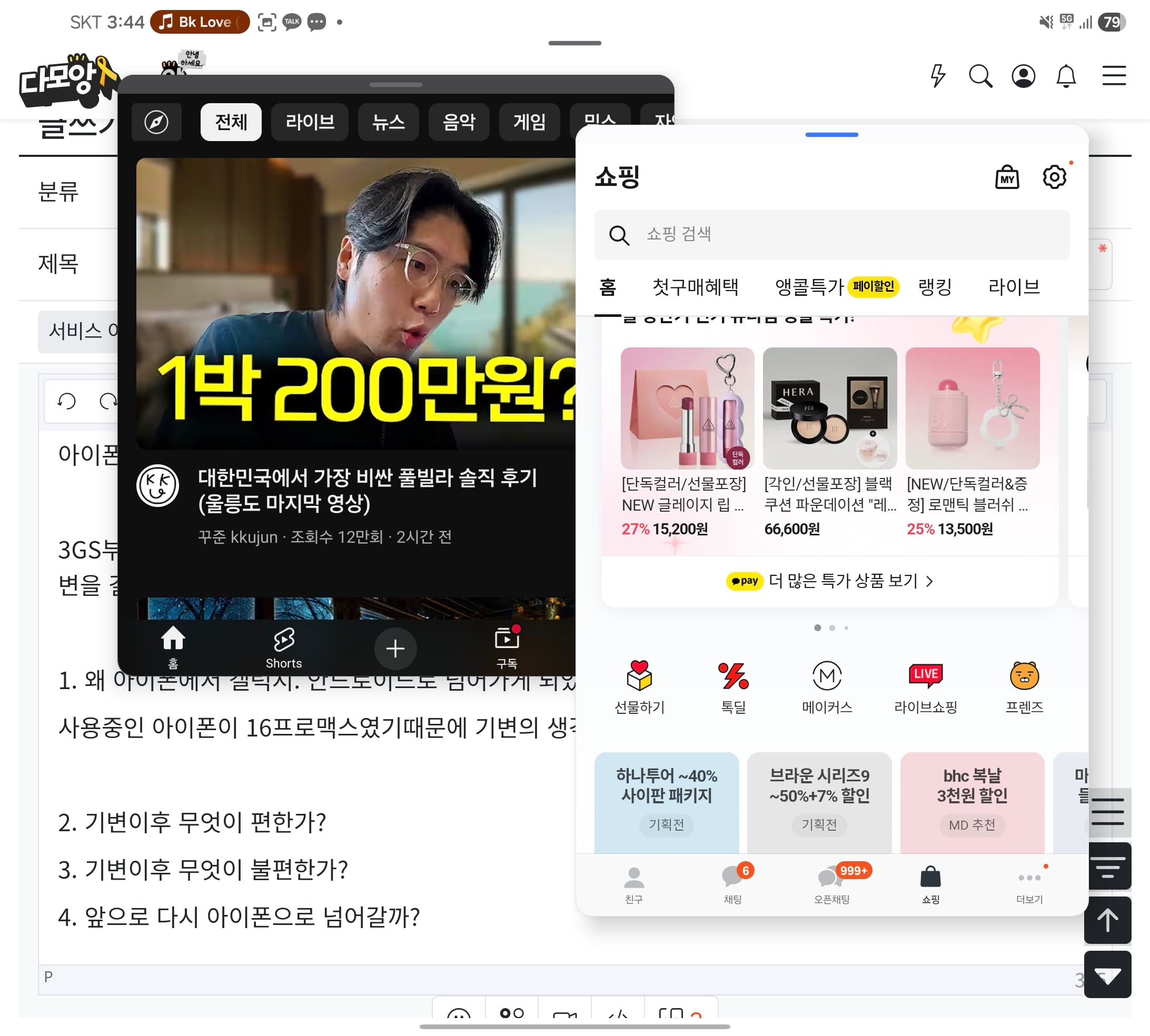
Task: Open HERA 블랙 쿠션 product card
Action: point(829,442)
